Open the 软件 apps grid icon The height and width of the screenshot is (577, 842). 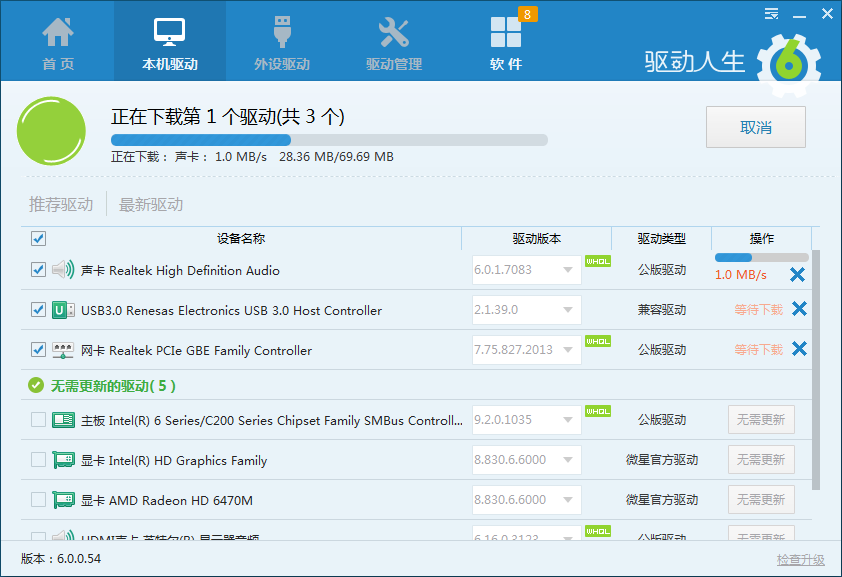pyautogui.click(x=506, y=34)
